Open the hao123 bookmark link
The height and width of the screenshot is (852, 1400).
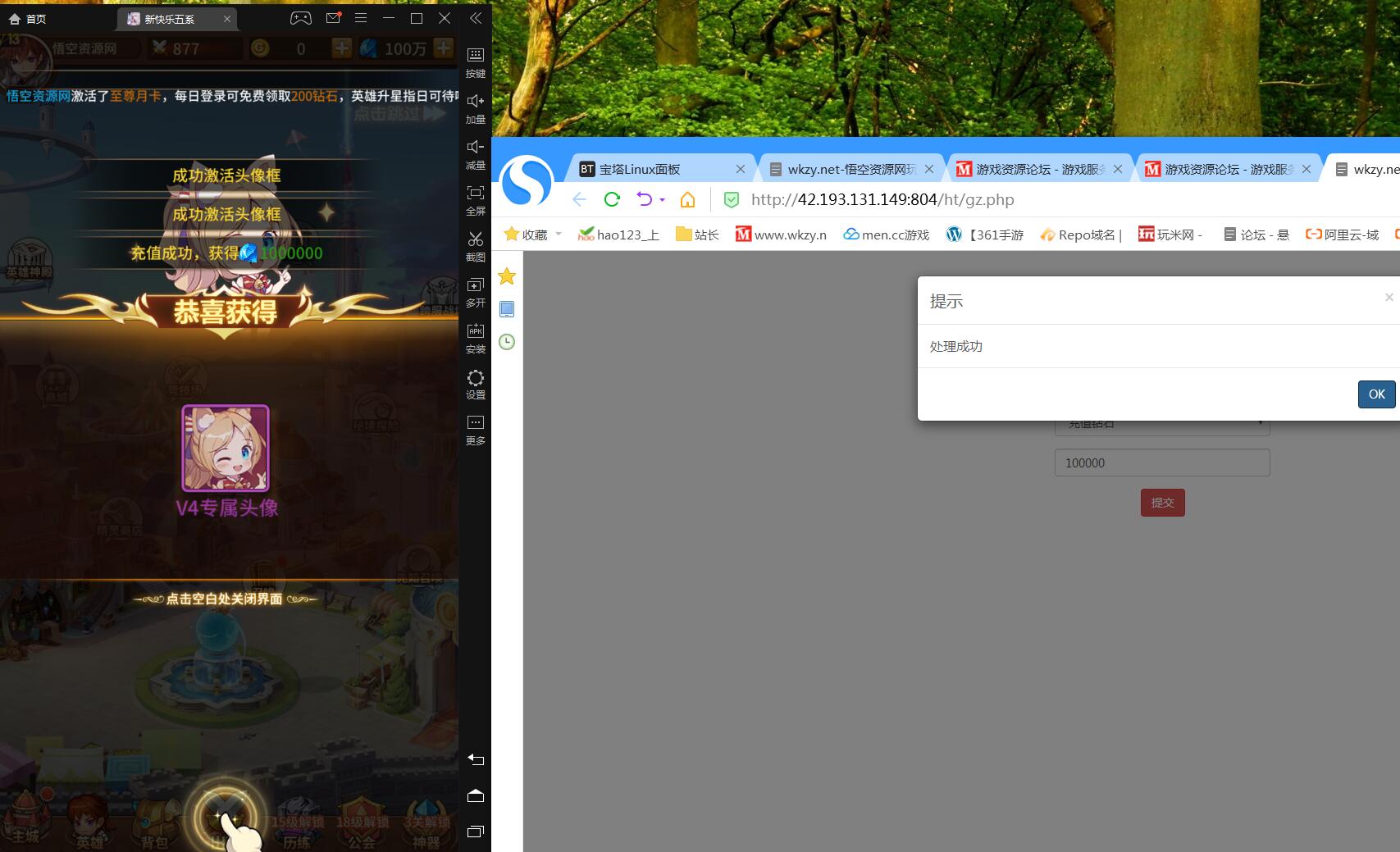click(x=618, y=235)
